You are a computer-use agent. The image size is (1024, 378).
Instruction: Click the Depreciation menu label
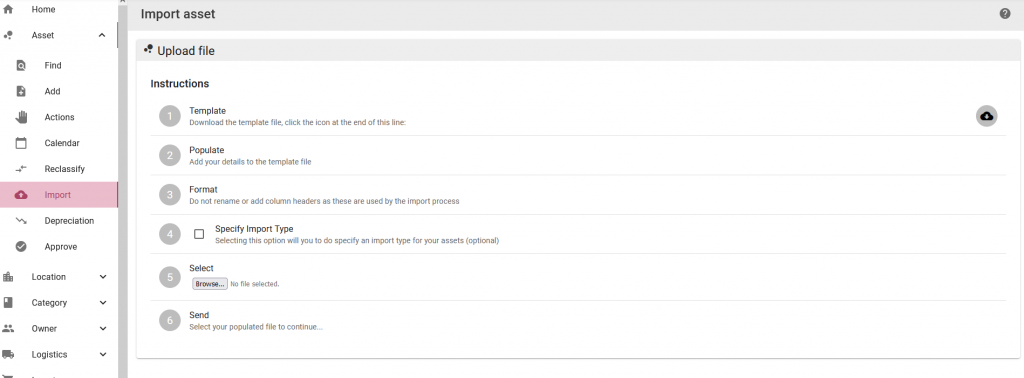pyautogui.click(x=69, y=221)
